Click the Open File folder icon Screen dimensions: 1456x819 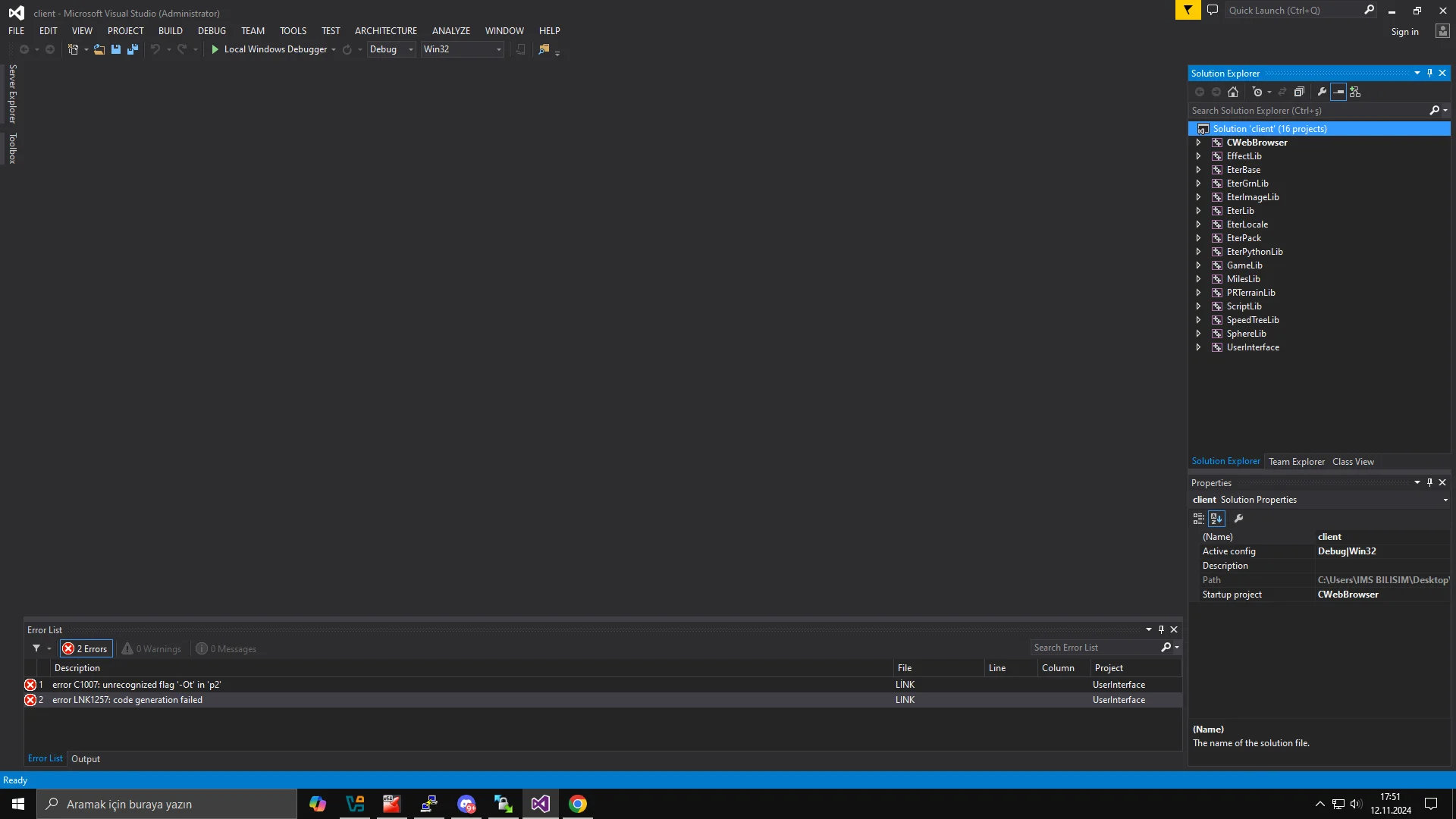pyautogui.click(x=99, y=49)
